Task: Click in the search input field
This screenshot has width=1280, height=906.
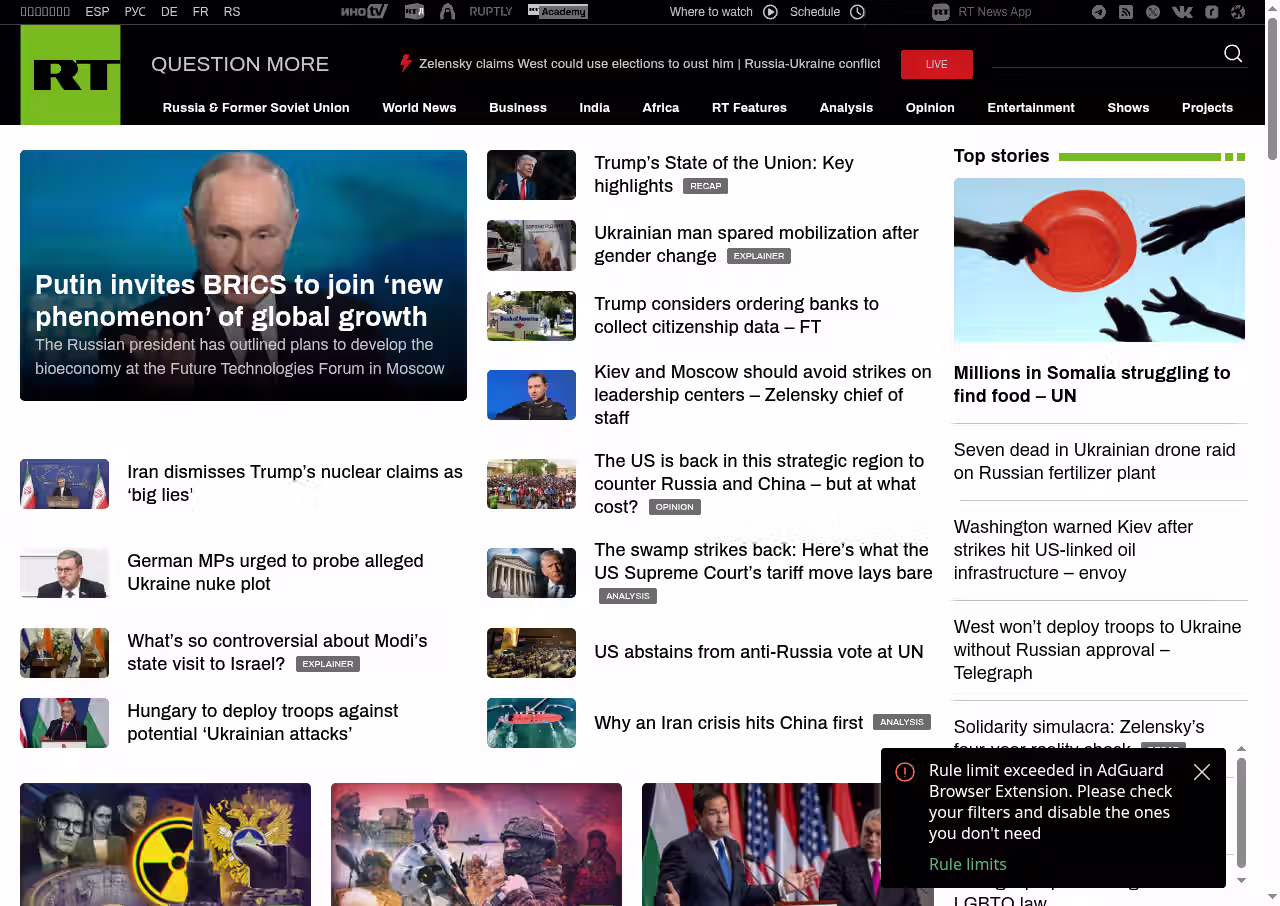Action: pyautogui.click(x=1100, y=55)
